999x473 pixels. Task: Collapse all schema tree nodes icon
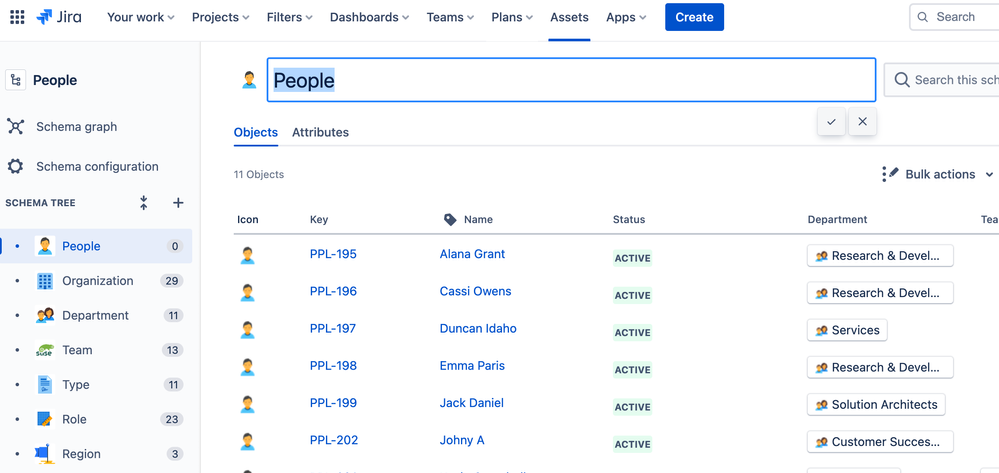click(143, 203)
